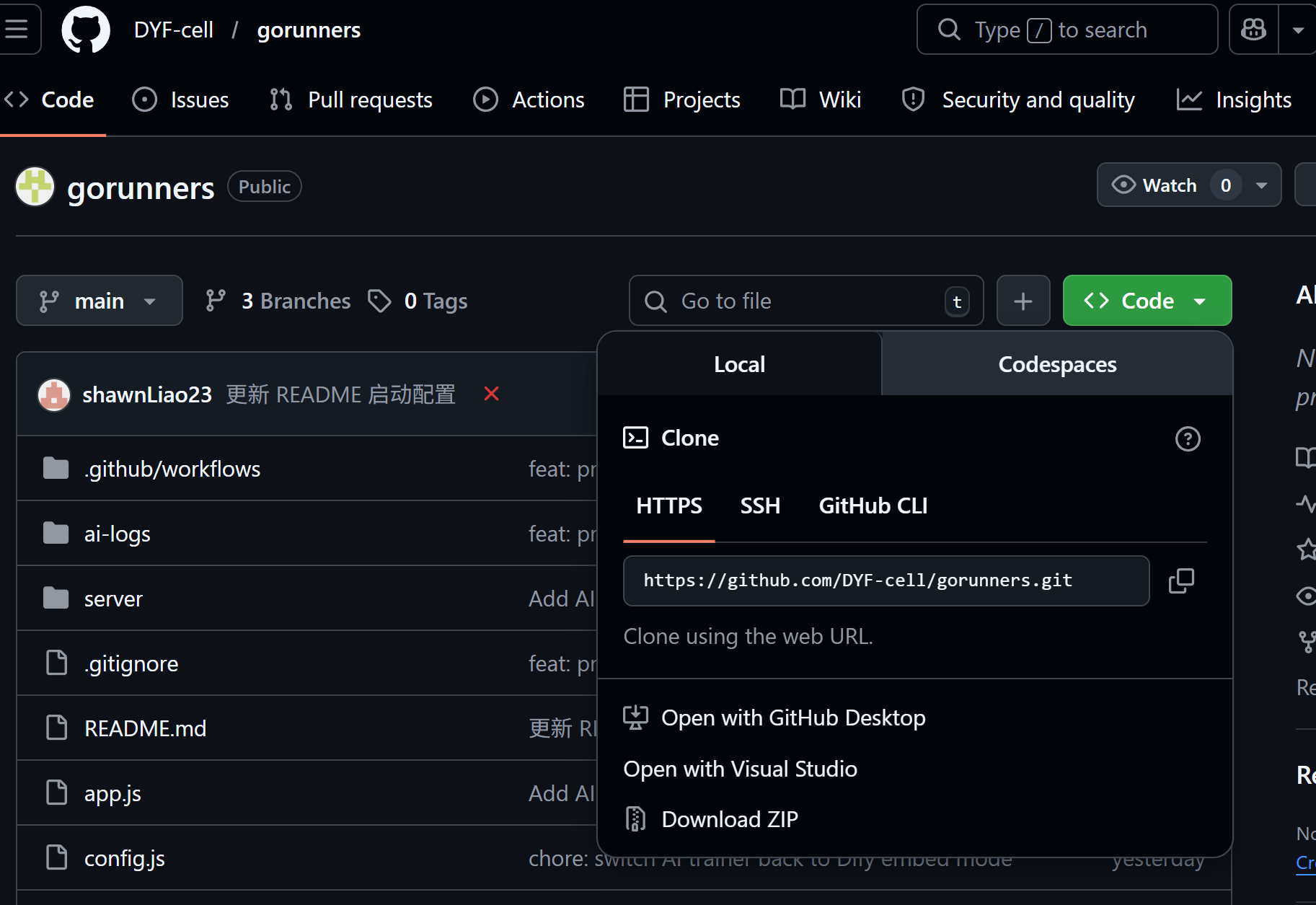Select the HTTPS clone option
The width and height of the screenshot is (1316, 905).
click(669, 506)
